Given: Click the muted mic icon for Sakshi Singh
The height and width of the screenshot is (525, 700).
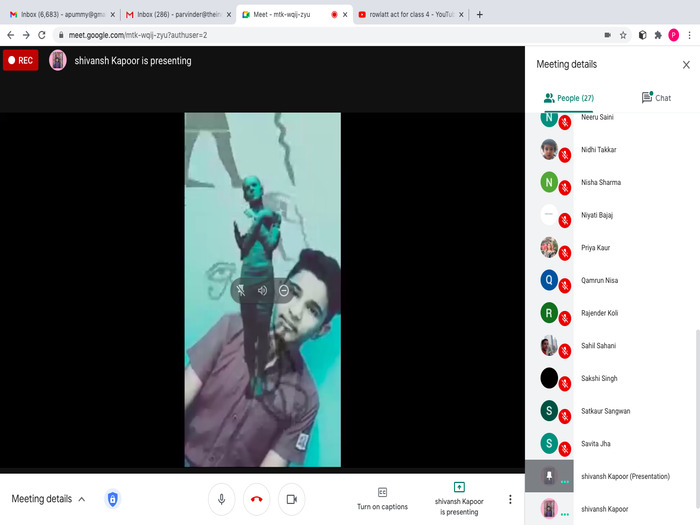Looking at the screenshot, I should pyautogui.click(x=565, y=383).
